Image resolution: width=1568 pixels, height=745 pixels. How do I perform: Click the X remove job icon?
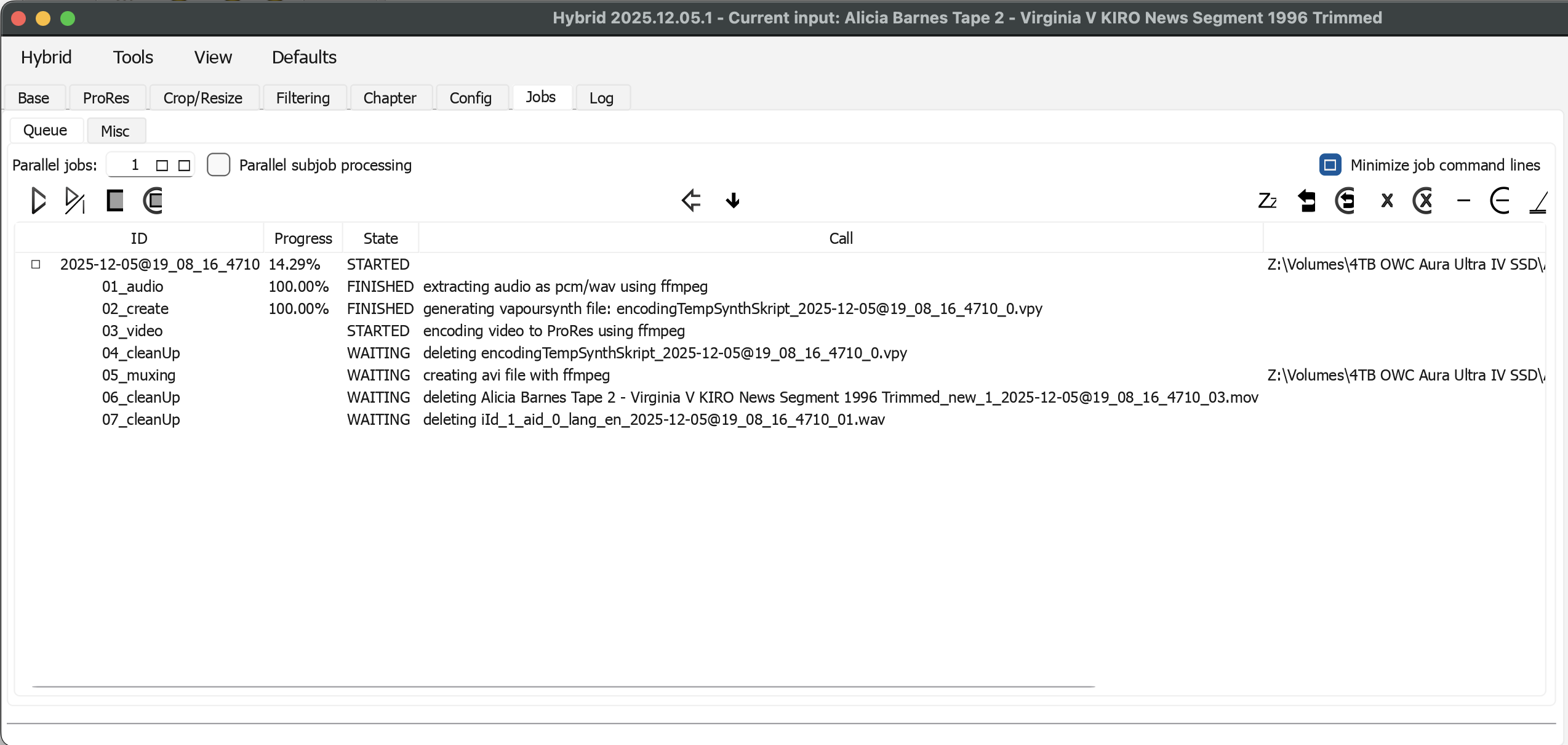click(1386, 201)
